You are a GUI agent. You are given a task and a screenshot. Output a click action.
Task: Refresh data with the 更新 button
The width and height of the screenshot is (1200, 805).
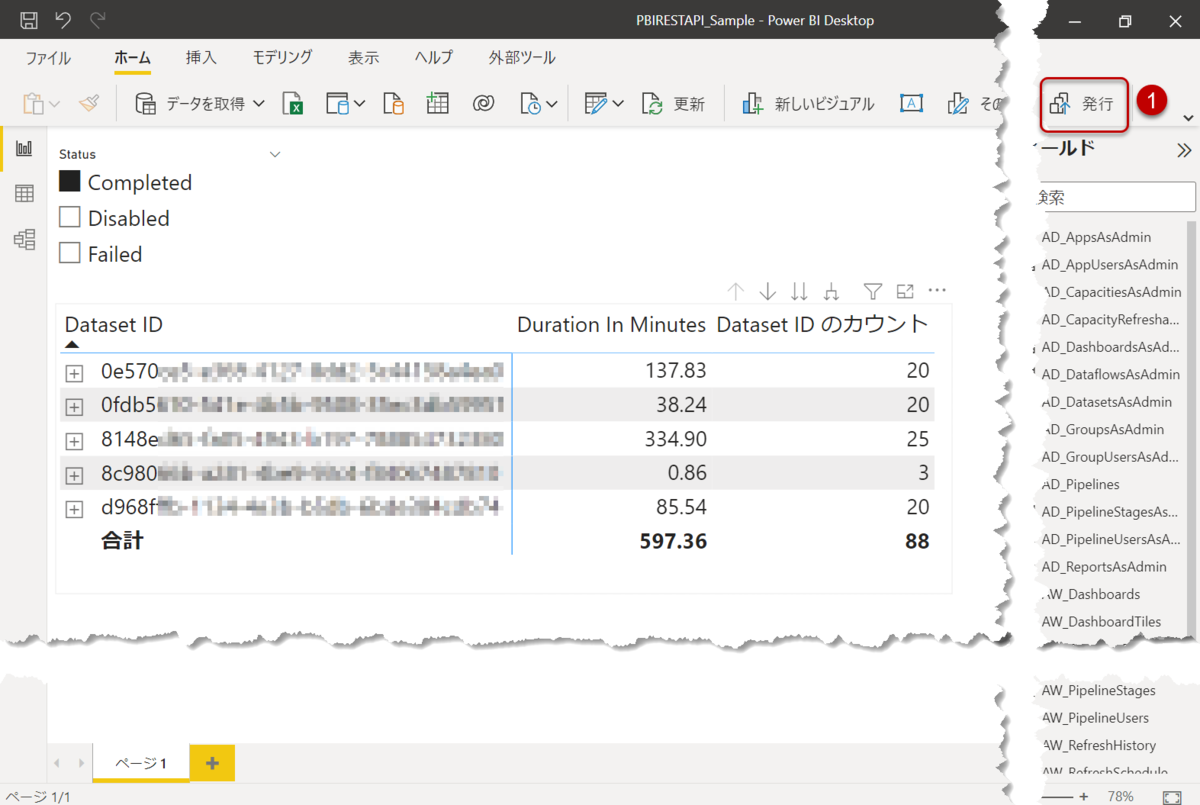tap(673, 104)
